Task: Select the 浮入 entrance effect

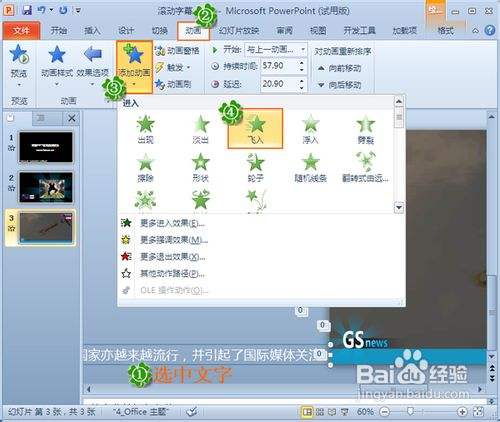Action: pos(310,129)
